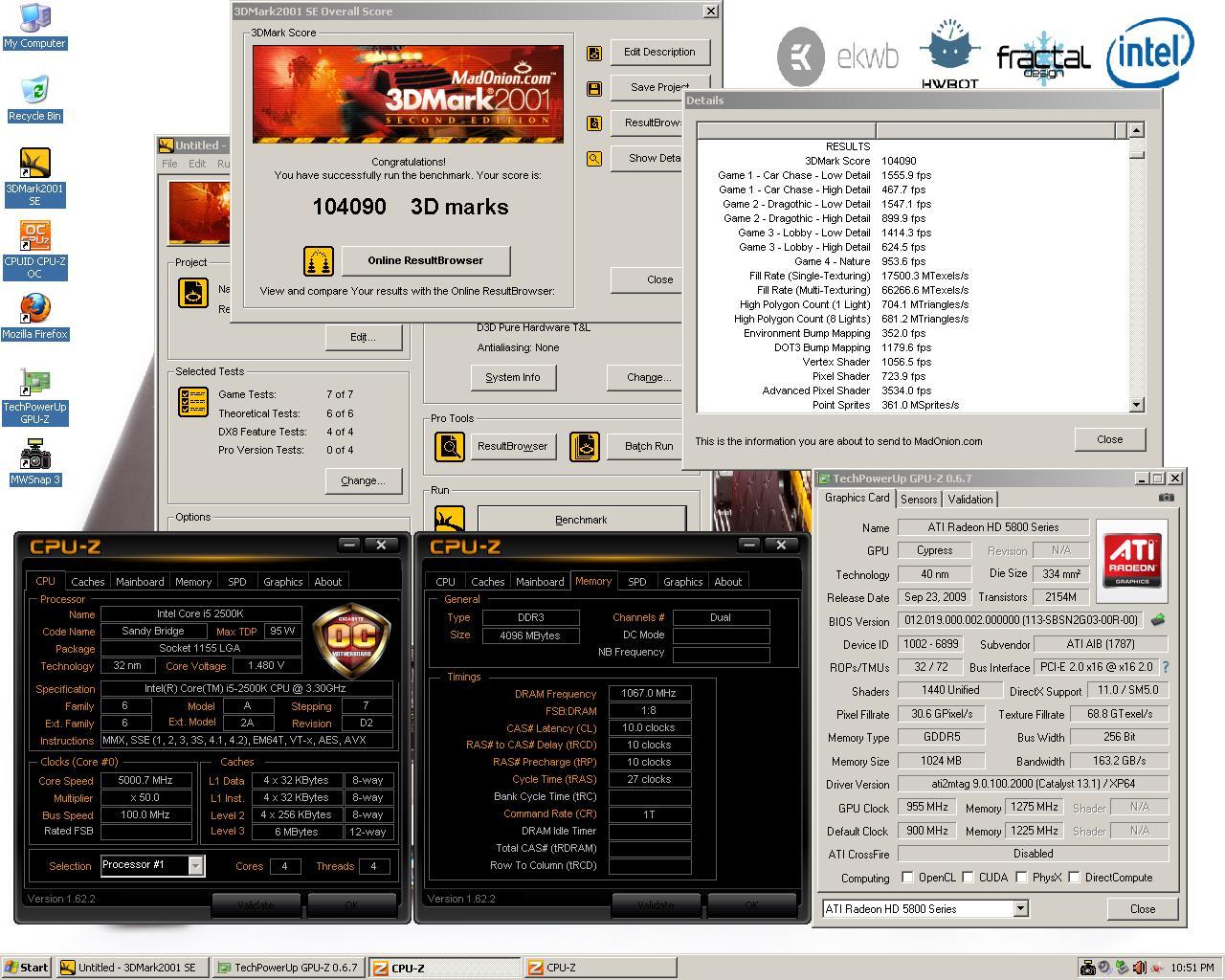Click the System Info button
1225x980 pixels.
513,377
